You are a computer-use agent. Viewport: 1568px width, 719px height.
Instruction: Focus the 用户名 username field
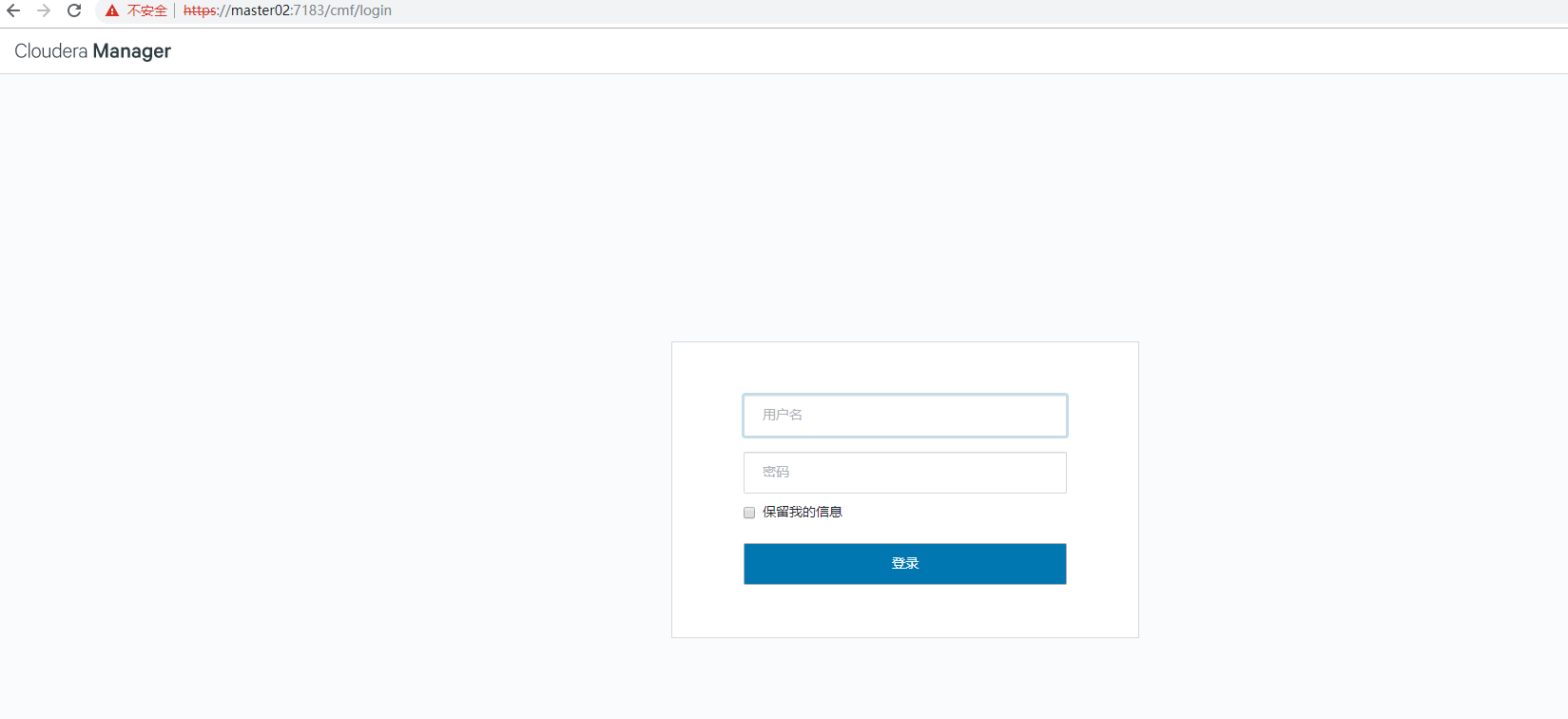point(905,416)
